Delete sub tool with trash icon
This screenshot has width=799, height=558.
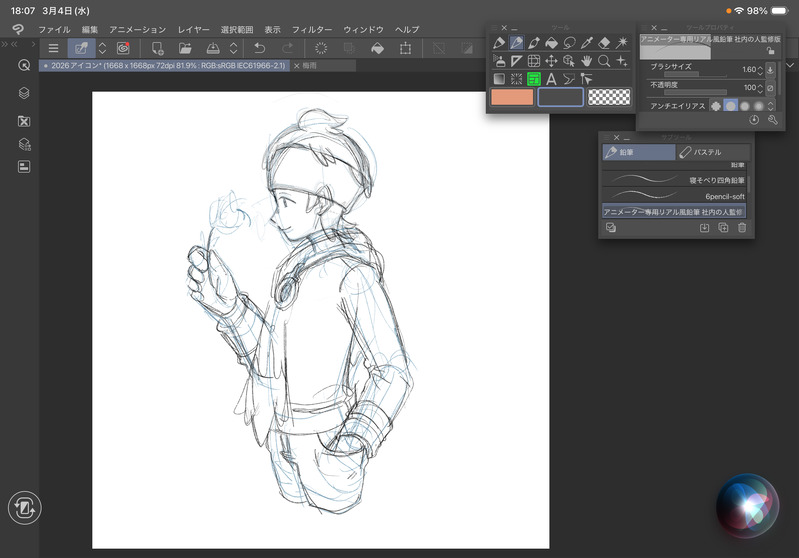[741, 228]
